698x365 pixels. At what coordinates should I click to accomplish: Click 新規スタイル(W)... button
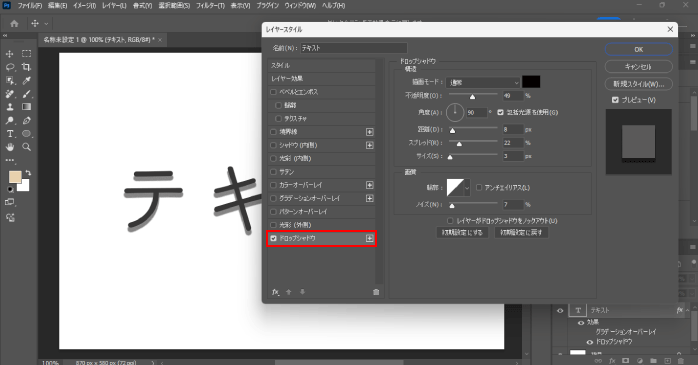(x=639, y=84)
